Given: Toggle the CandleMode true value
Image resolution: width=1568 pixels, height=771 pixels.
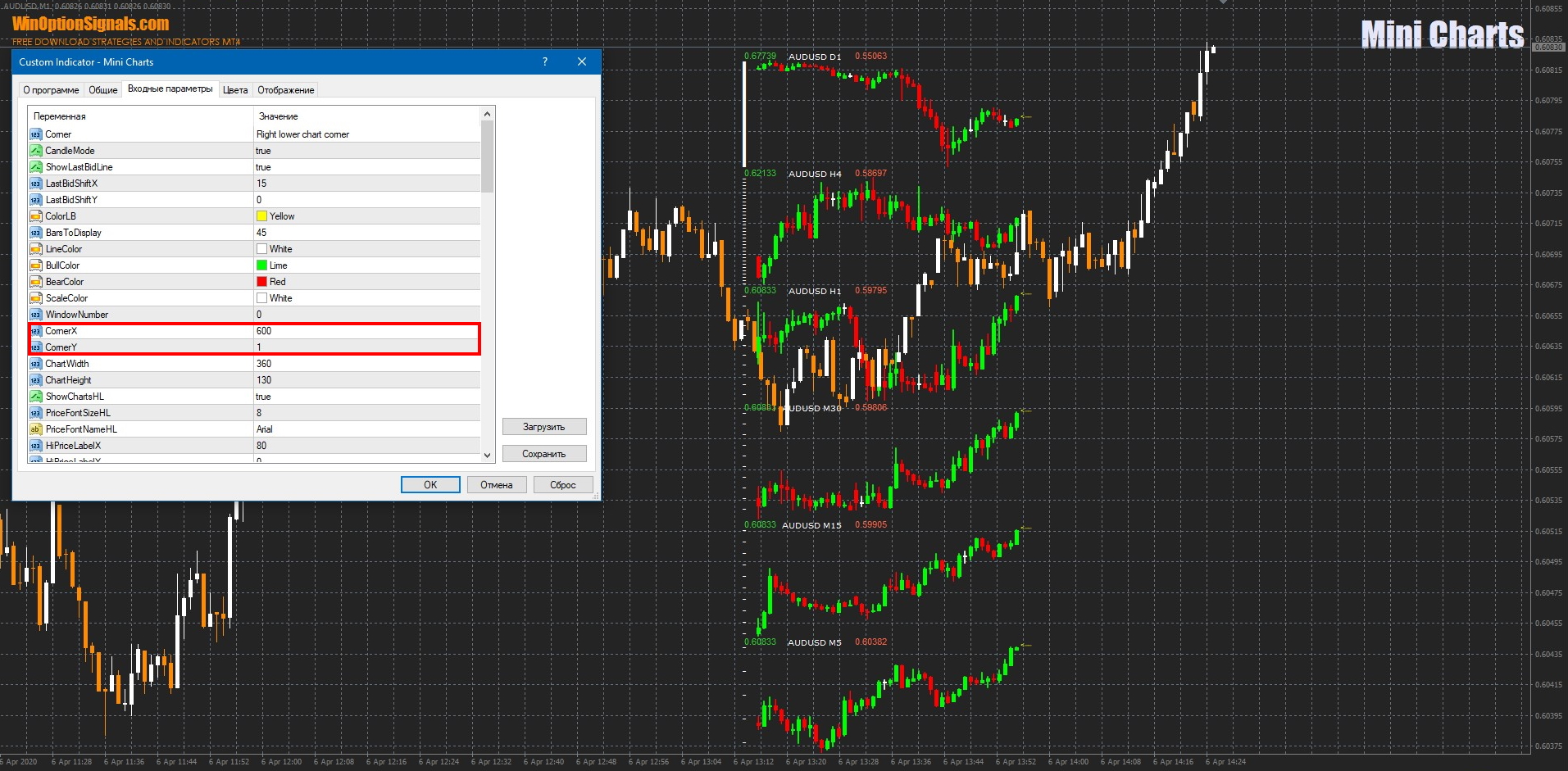Looking at the screenshot, I should click(x=263, y=151).
